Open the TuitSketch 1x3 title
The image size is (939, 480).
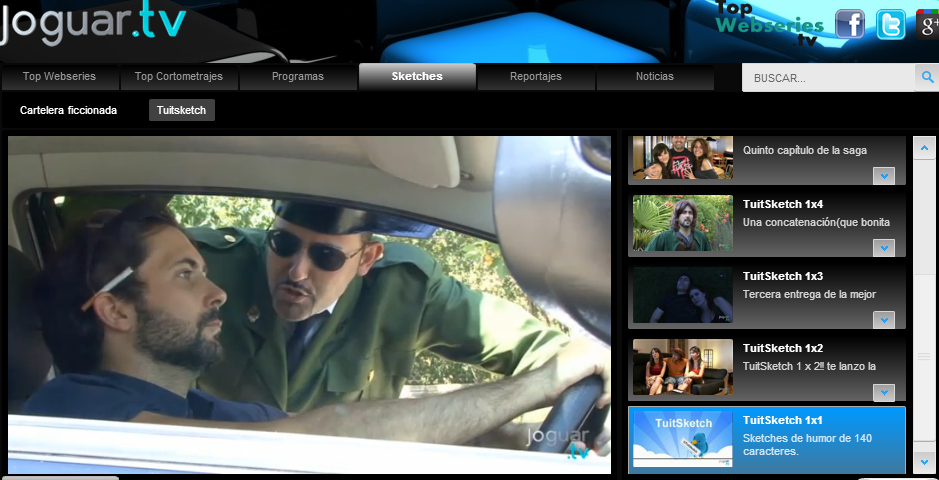coord(783,276)
